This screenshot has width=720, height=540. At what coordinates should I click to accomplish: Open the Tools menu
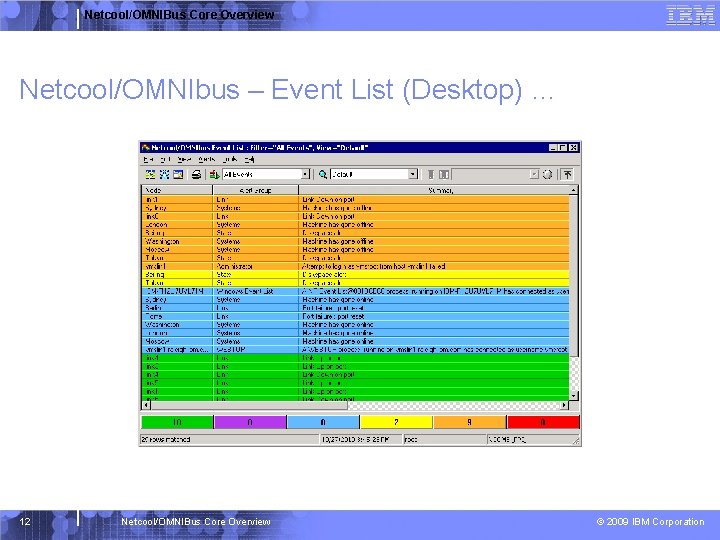230,159
